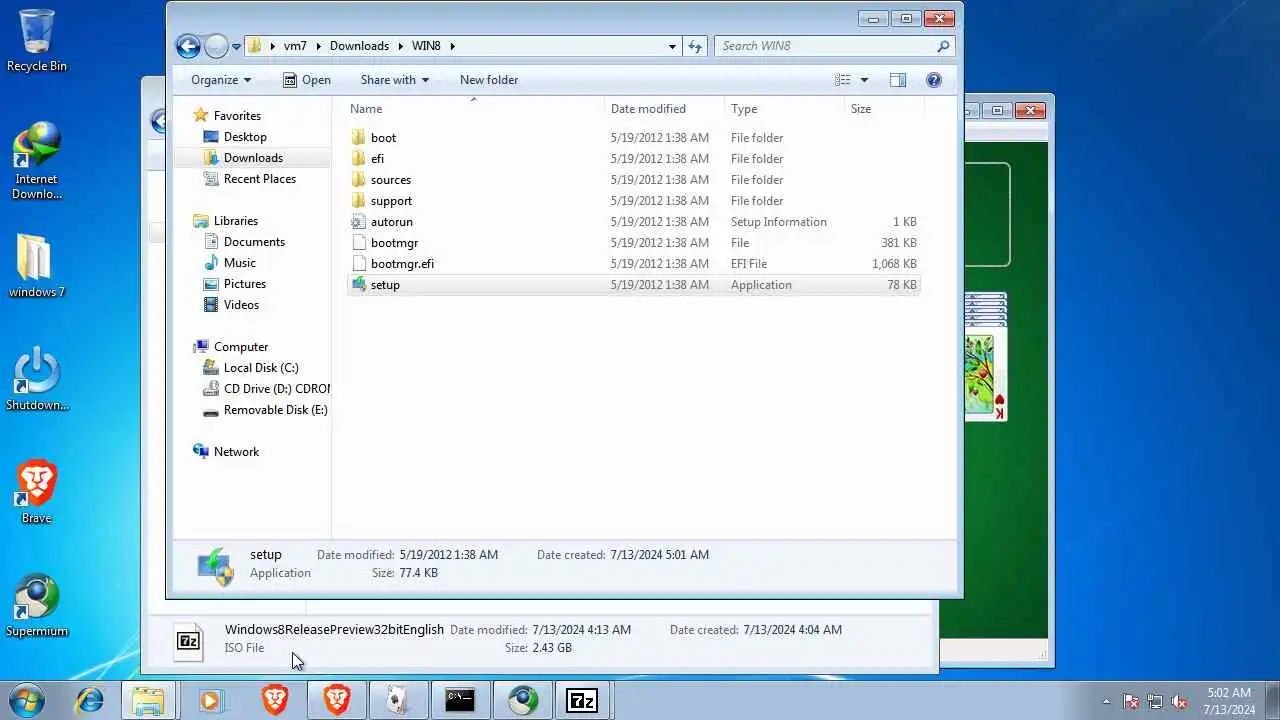Image resolution: width=1280 pixels, height=720 pixels.
Task: Select the support folder
Action: (634, 201)
